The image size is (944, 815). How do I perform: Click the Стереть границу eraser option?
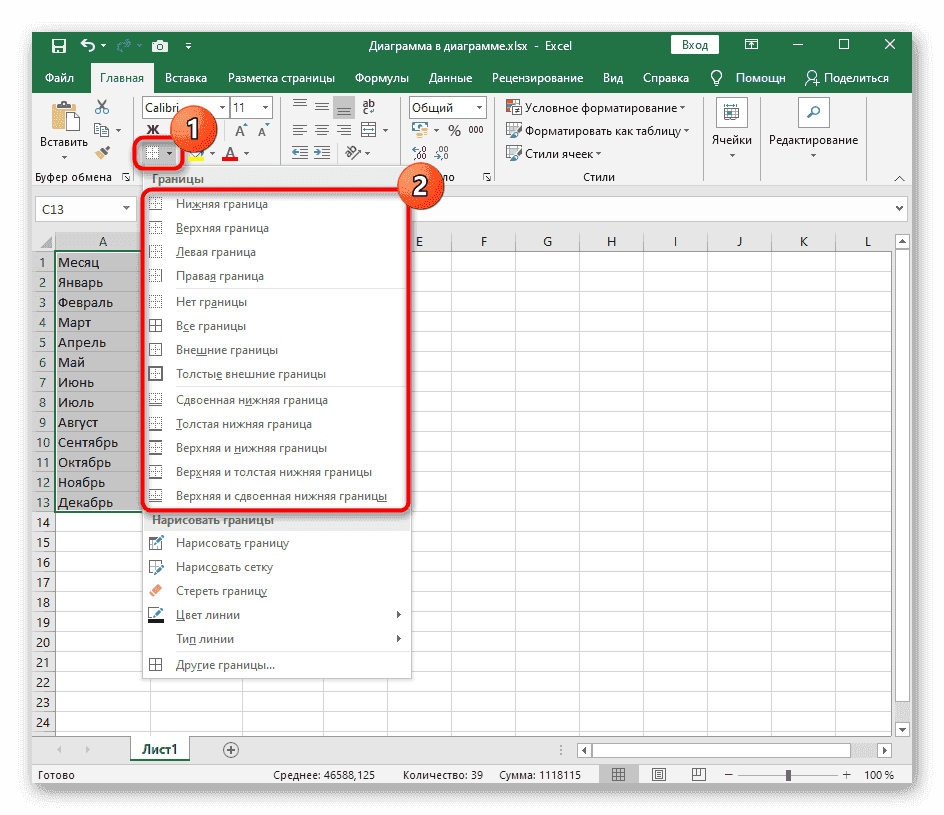pyautogui.click(x=221, y=591)
